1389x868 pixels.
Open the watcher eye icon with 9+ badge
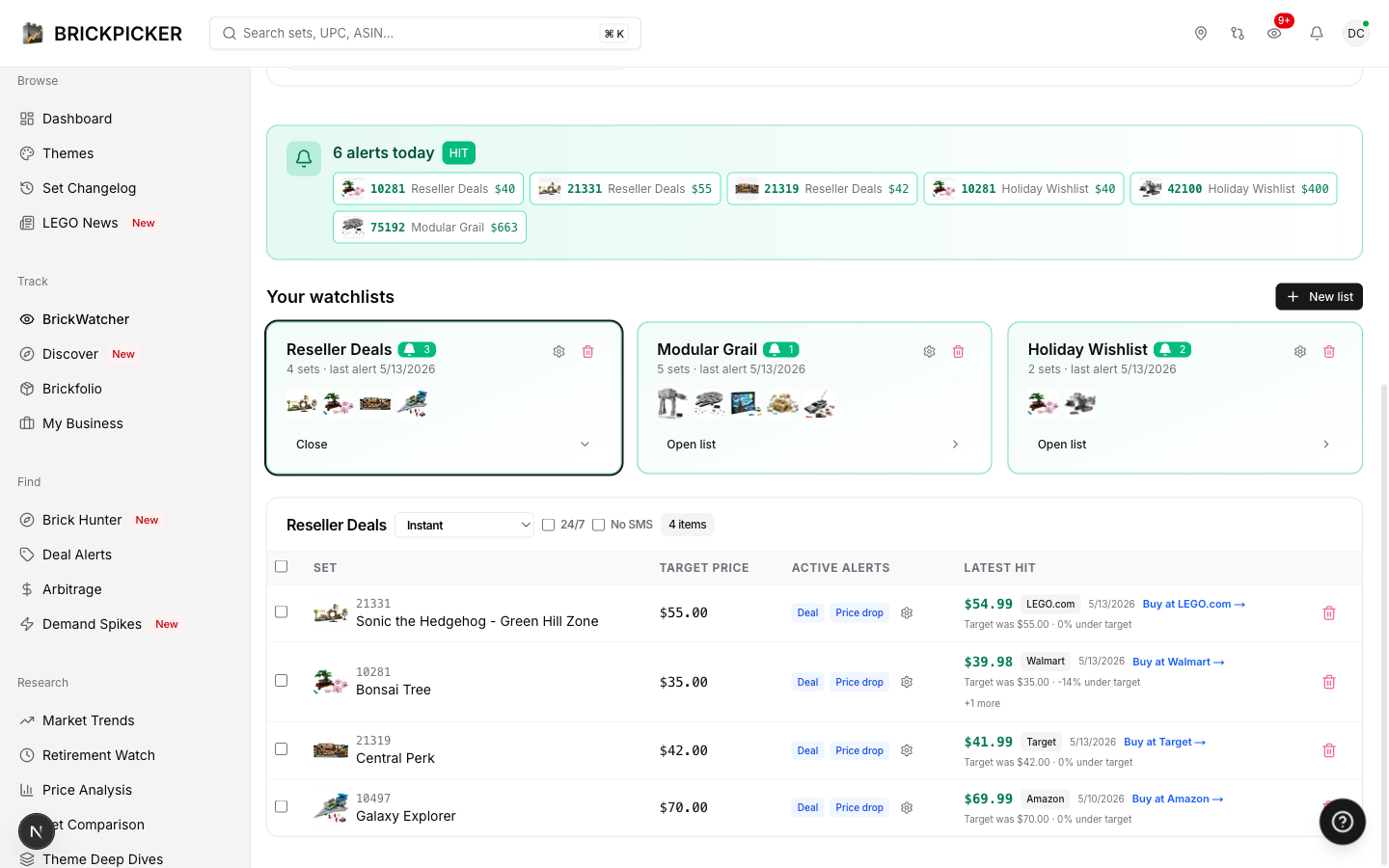tap(1274, 33)
